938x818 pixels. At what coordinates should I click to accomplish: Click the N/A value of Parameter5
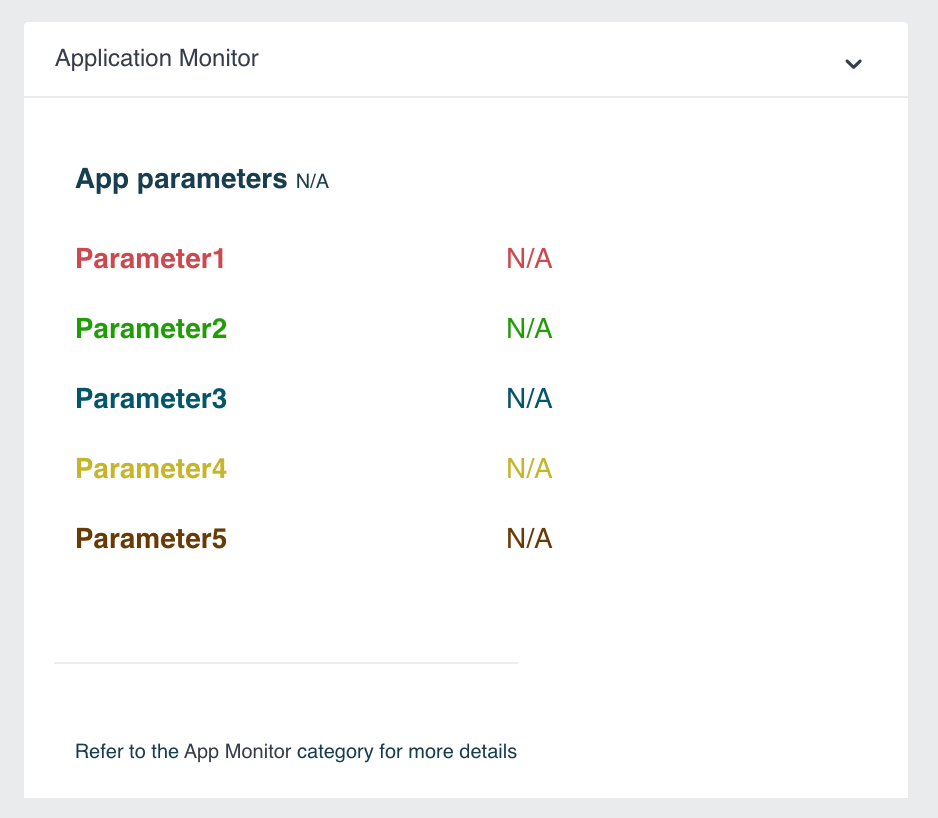(x=529, y=539)
